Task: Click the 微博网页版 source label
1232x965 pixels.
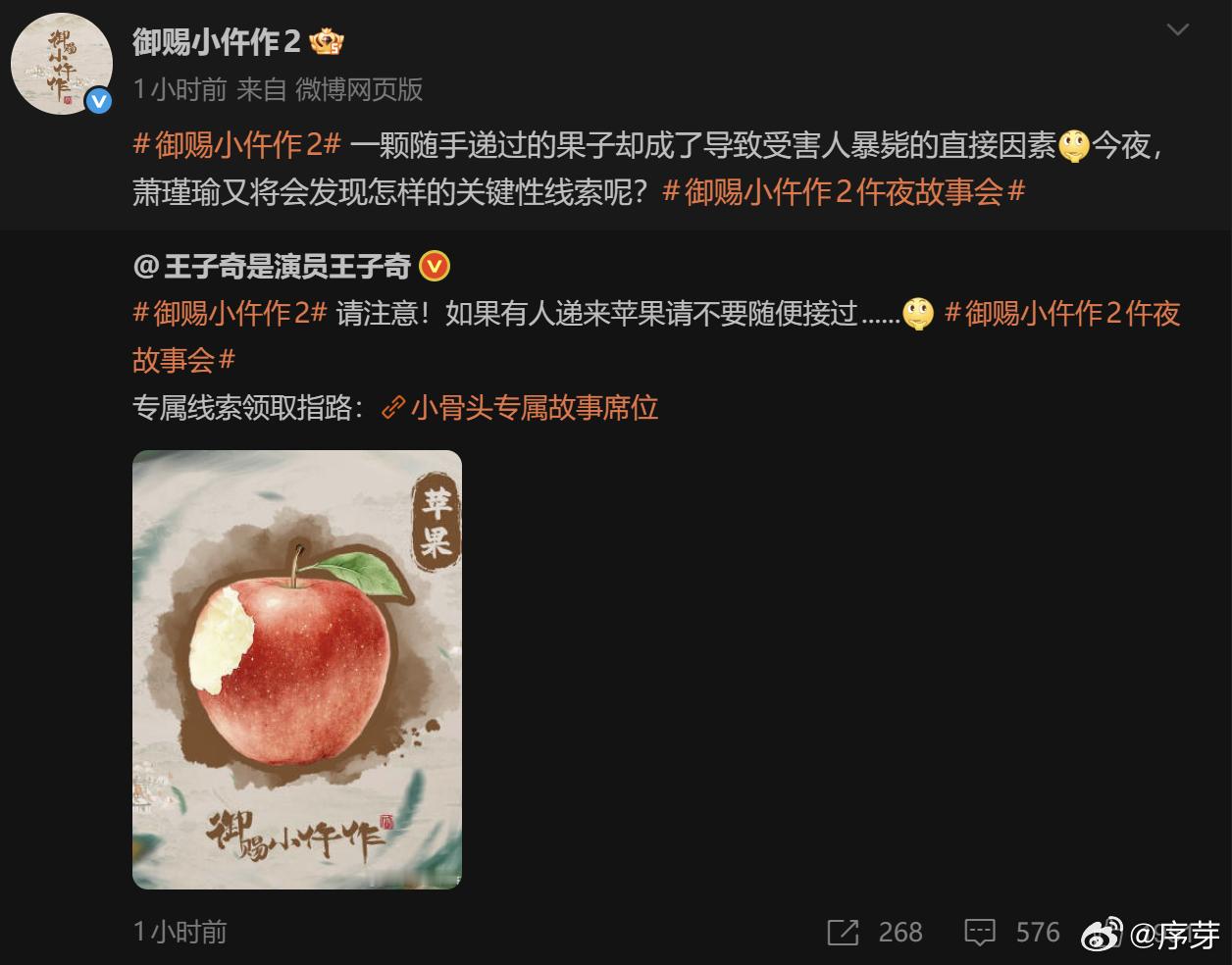Action: pos(359,90)
